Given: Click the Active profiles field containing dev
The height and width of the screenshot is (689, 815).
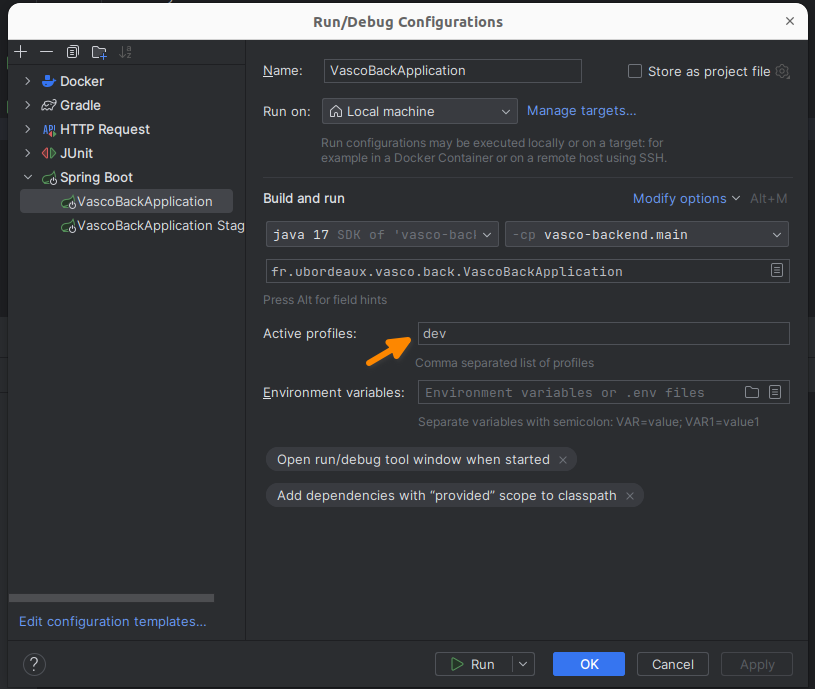Looking at the screenshot, I should click(x=602, y=333).
